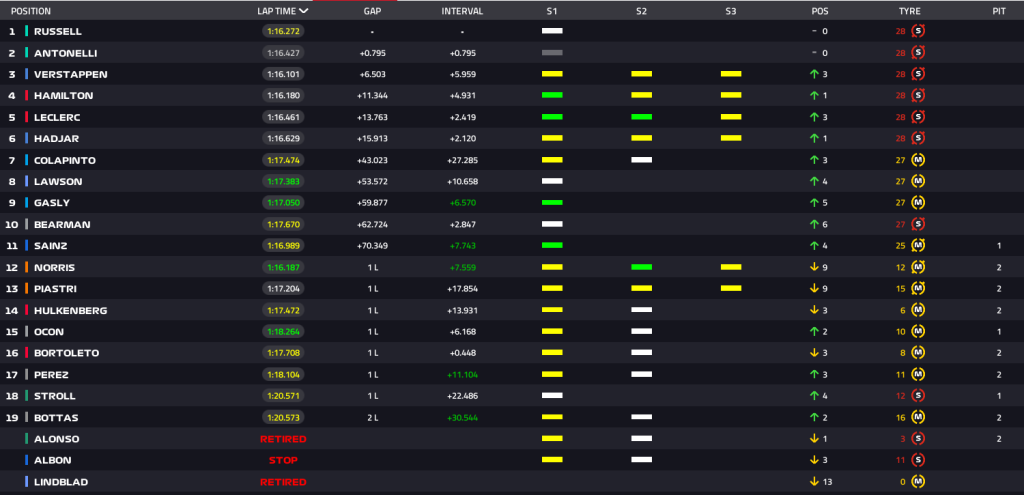Click Norris's medium tyre icon
Screen dimensions: 1024x495
click(x=918, y=267)
